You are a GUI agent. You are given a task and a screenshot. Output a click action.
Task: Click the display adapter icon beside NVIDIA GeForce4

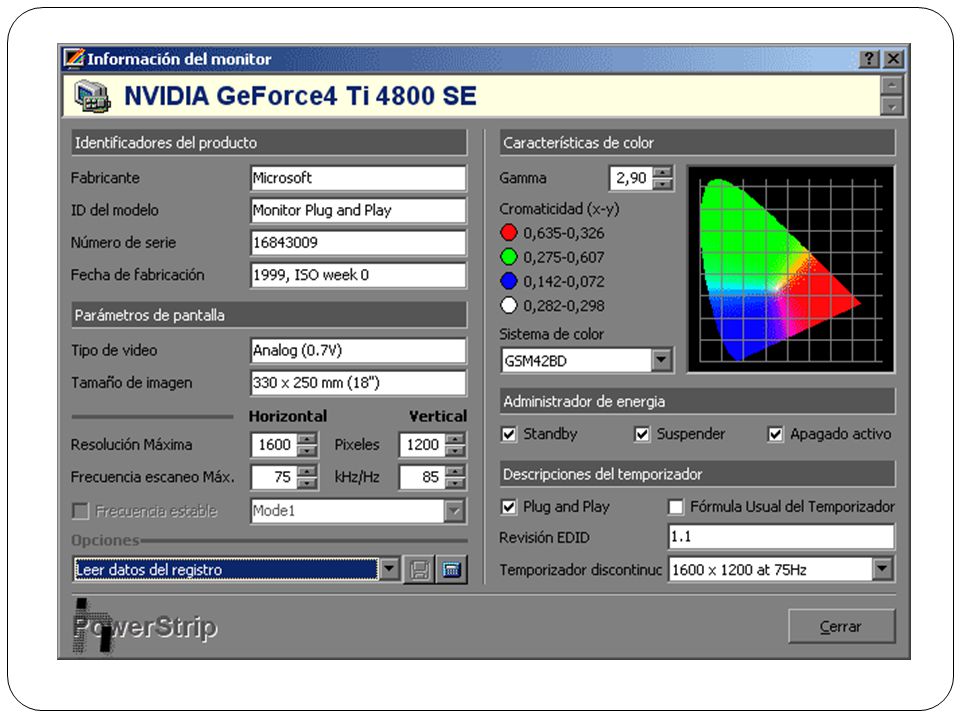[x=92, y=97]
